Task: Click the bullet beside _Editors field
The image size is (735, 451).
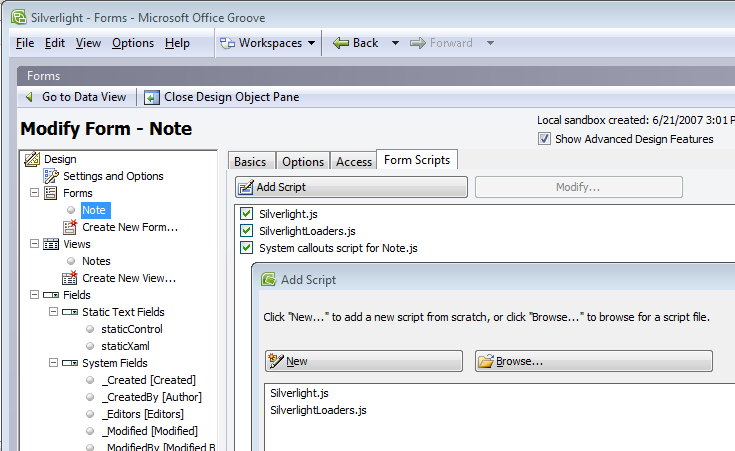Action: pos(90,414)
